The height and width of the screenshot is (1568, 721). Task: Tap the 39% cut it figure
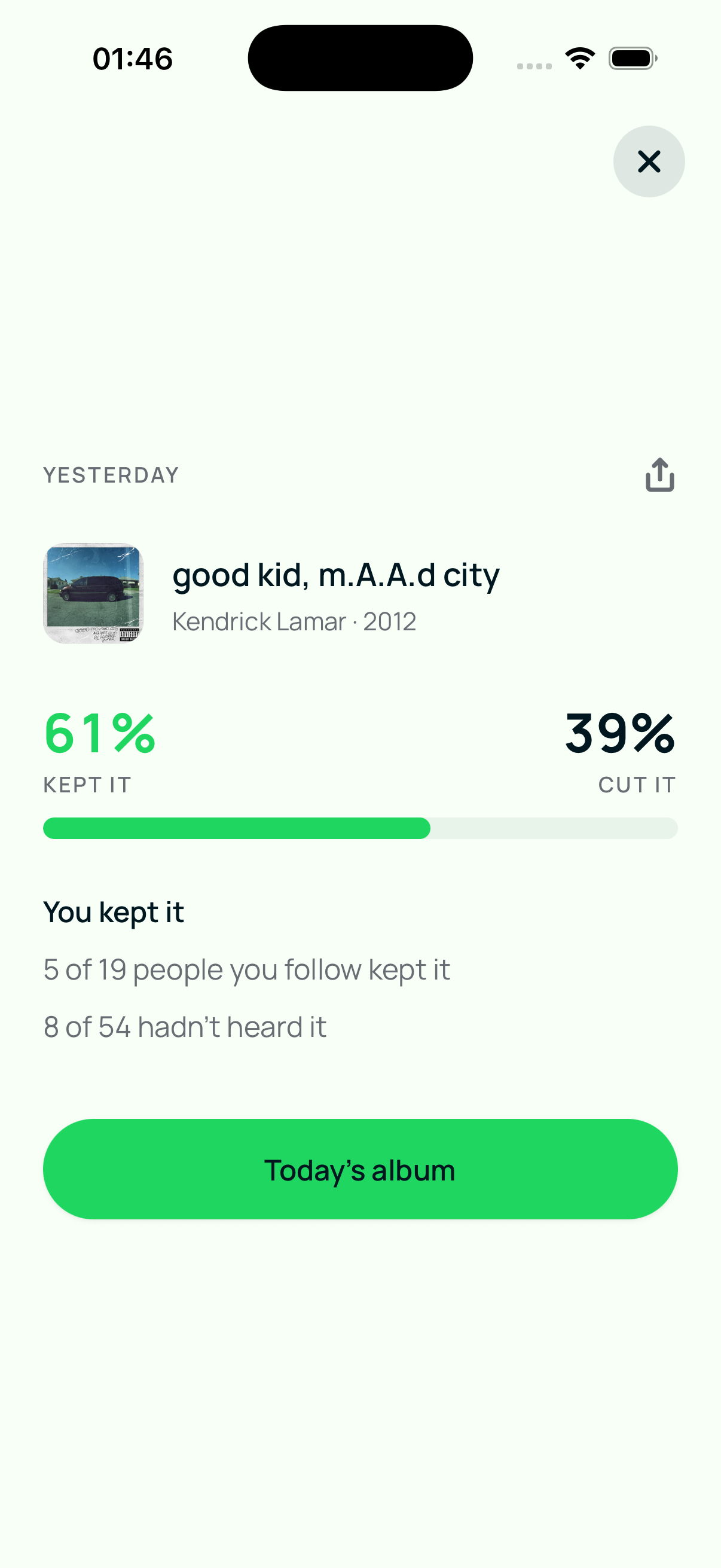point(620,733)
